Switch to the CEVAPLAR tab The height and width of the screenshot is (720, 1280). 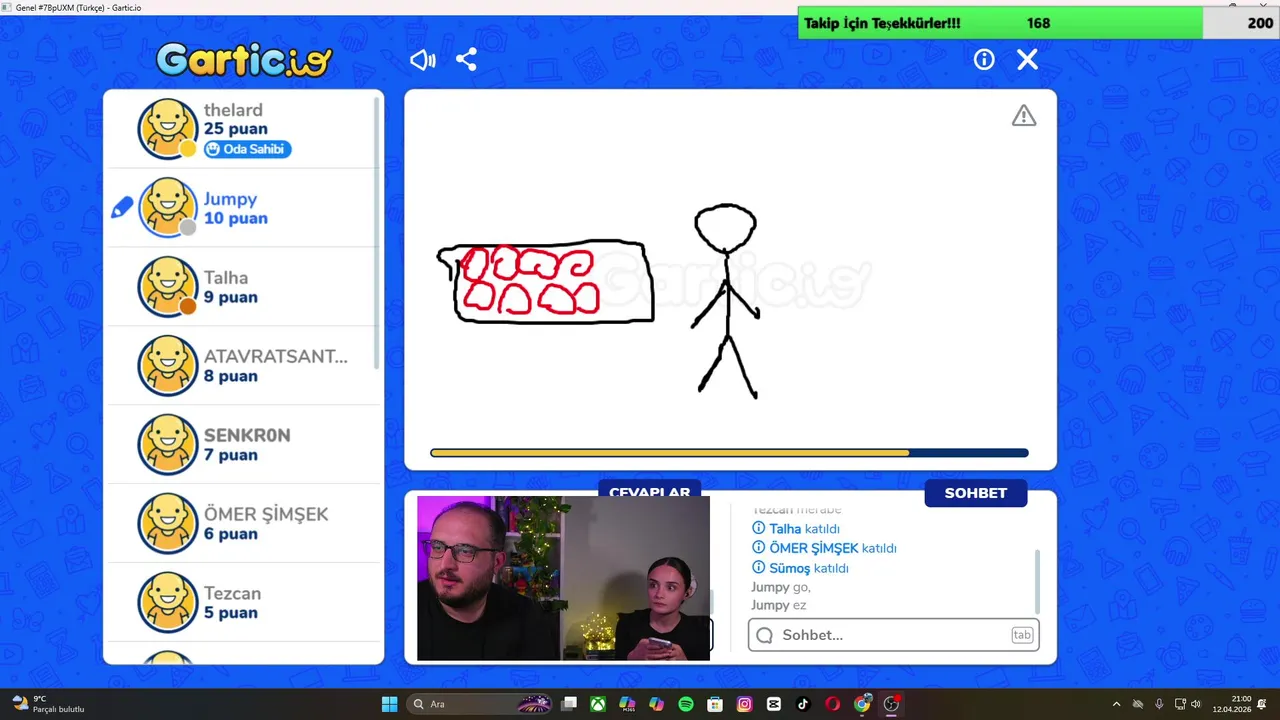(649, 492)
